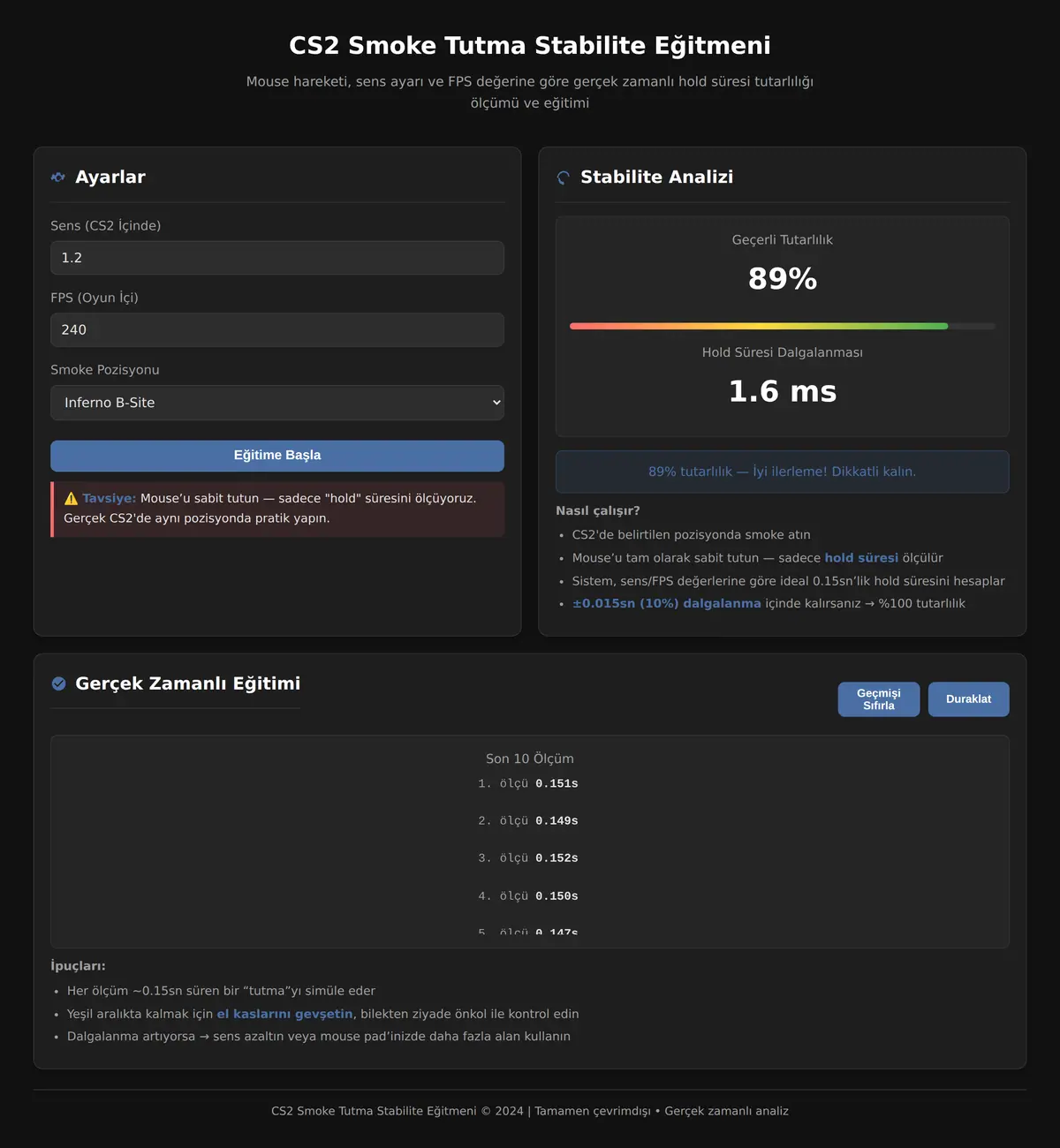Click the checkmark icon beside Gerçek Zamanlı Eğitimi

(58, 684)
